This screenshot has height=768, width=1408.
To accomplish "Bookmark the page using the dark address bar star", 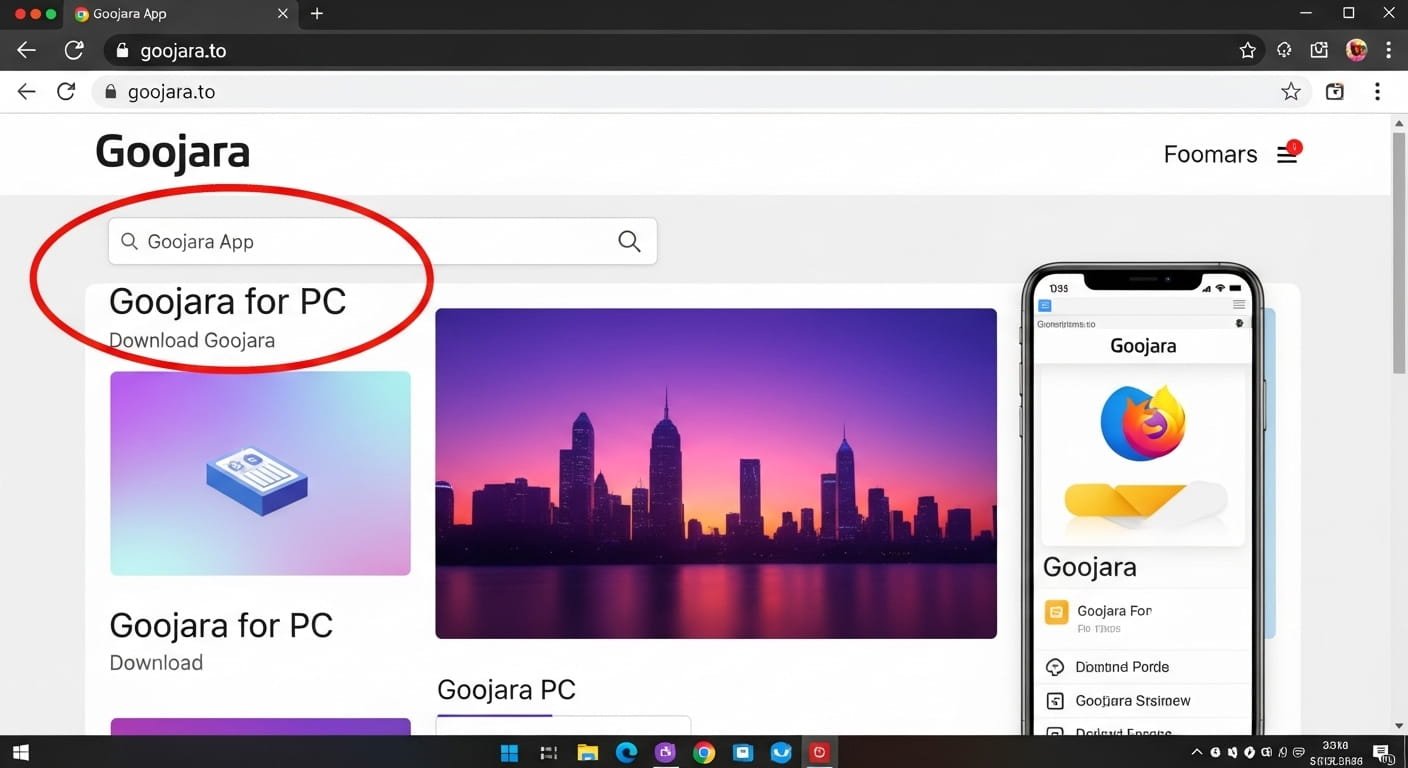I will 1247,50.
